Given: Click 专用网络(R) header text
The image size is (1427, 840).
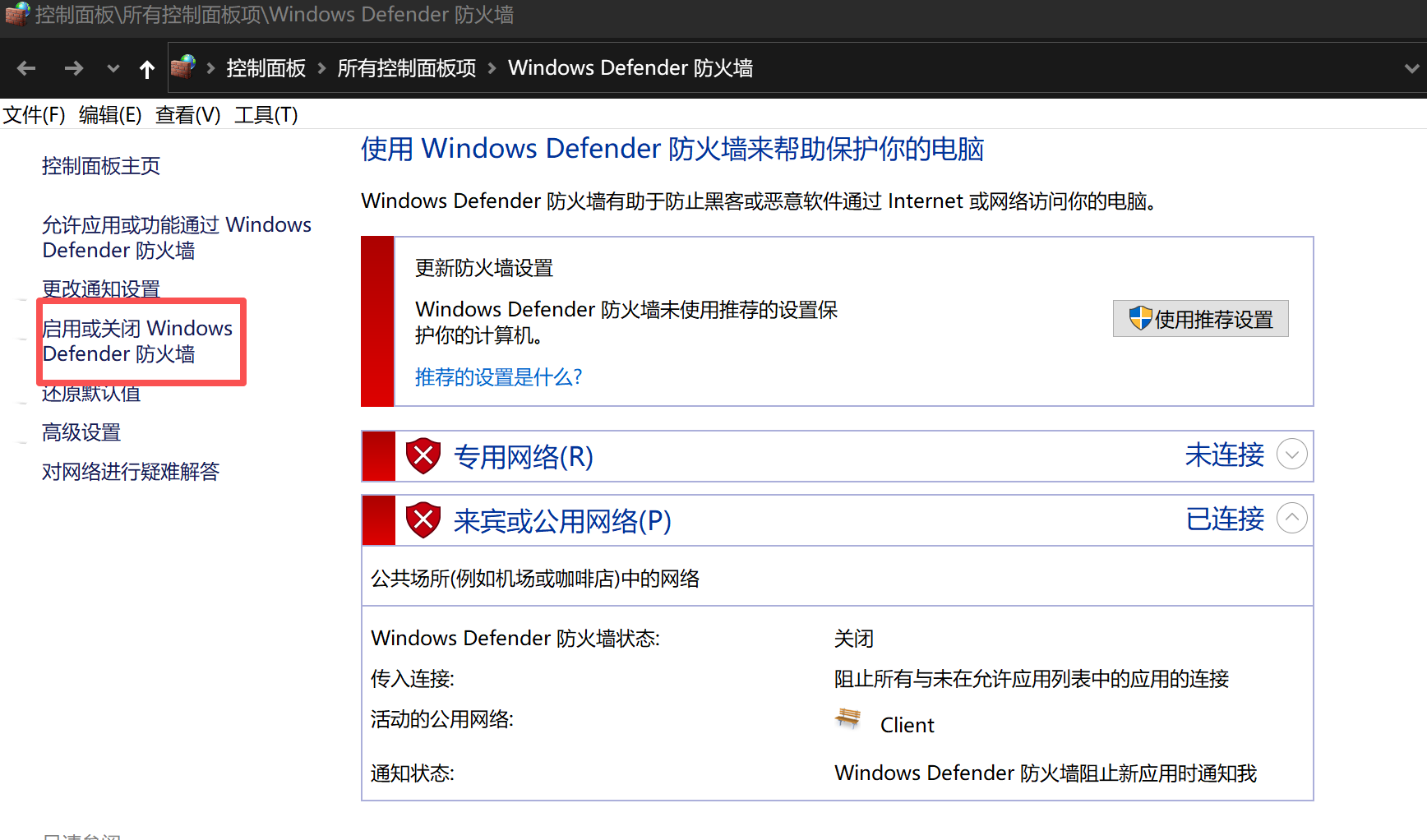Looking at the screenshot, I should pos(524,457).
